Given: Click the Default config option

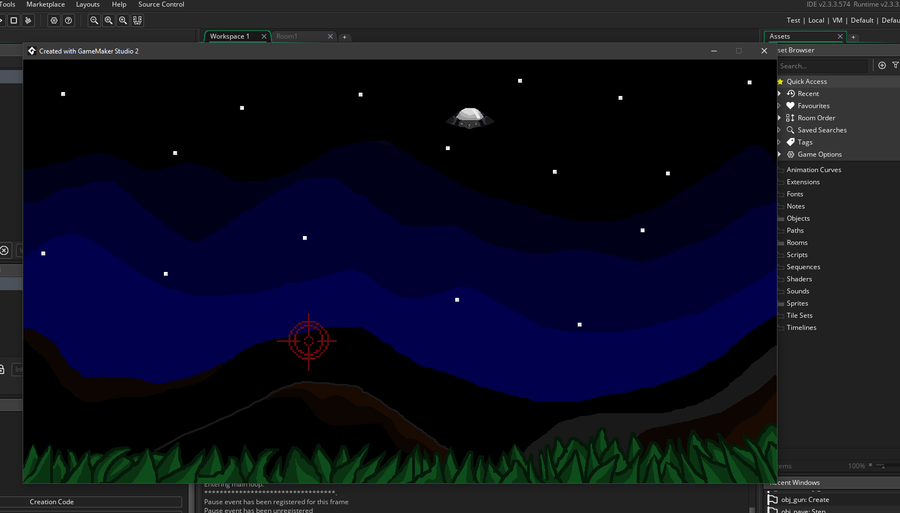Looking at the screenshot, I should pos(862,20).
